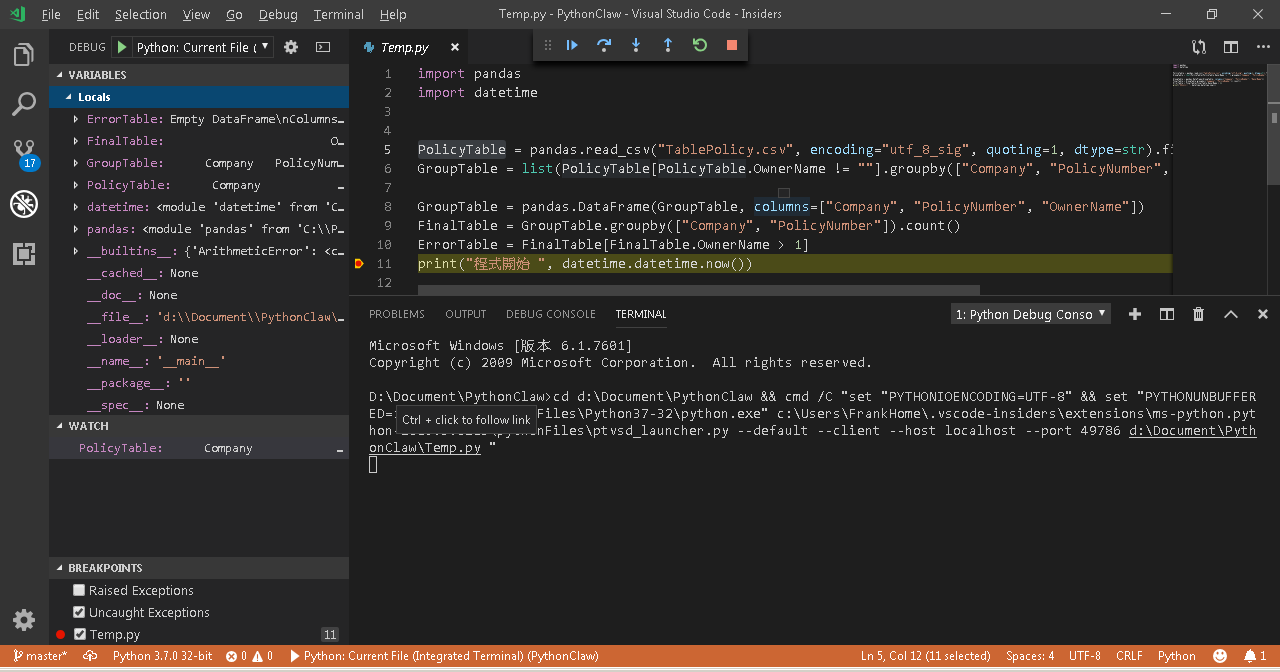The height and width of the screenshot is (672, 1280).
Task: Stop the debug session
Action: point(731,45)
